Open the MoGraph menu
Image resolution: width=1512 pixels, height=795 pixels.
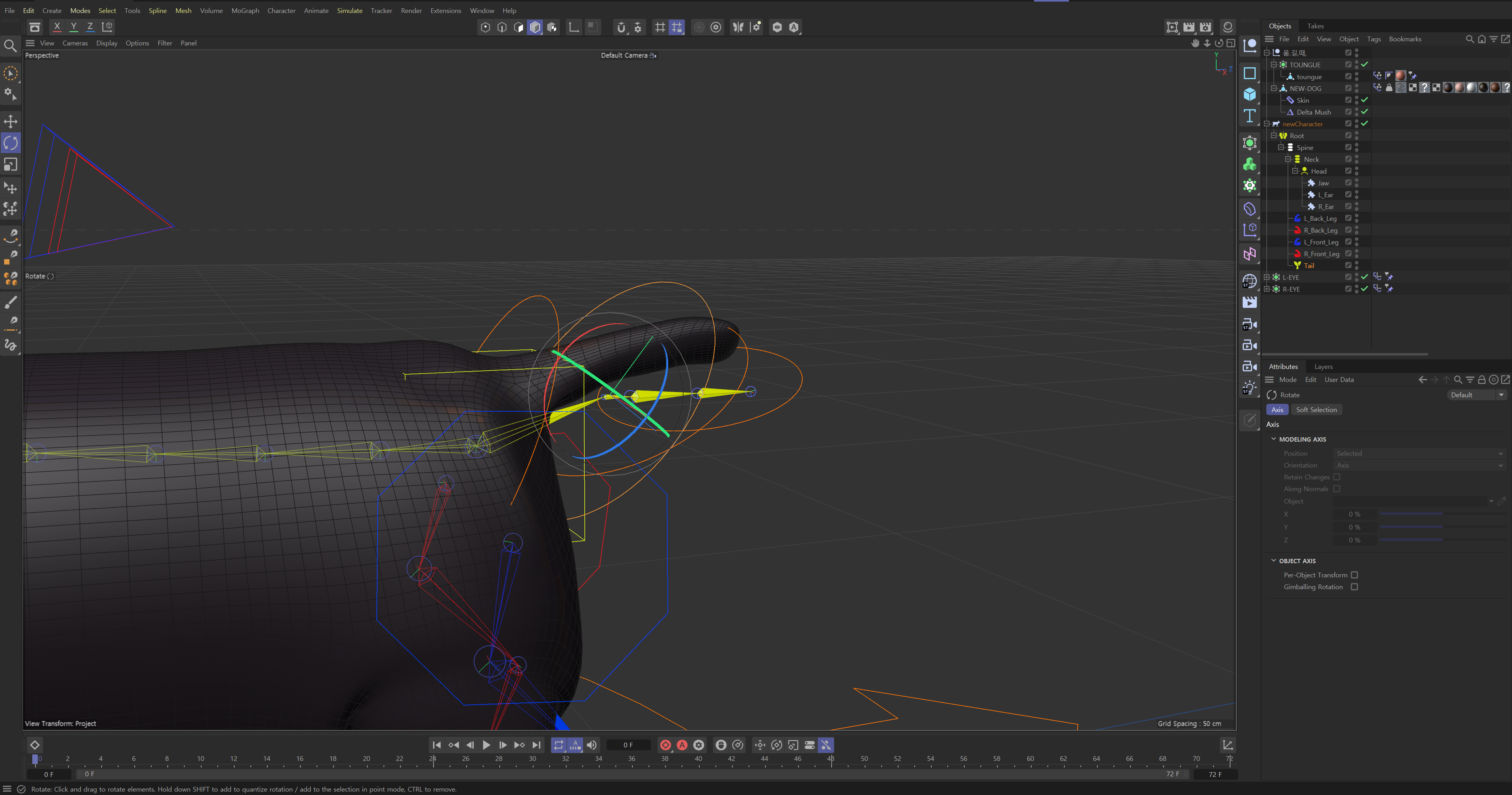click(245, 11)
